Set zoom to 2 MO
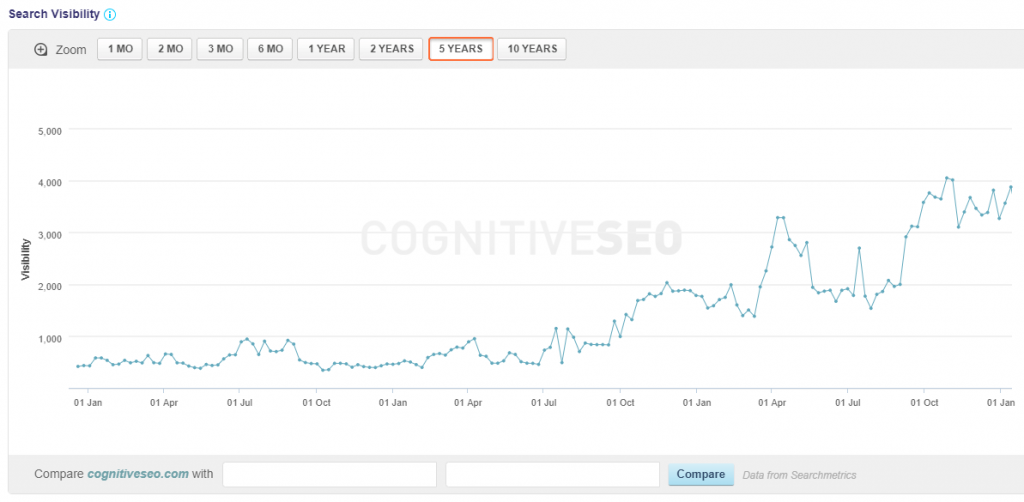1024x502 pixels. [x=169, y=49]
